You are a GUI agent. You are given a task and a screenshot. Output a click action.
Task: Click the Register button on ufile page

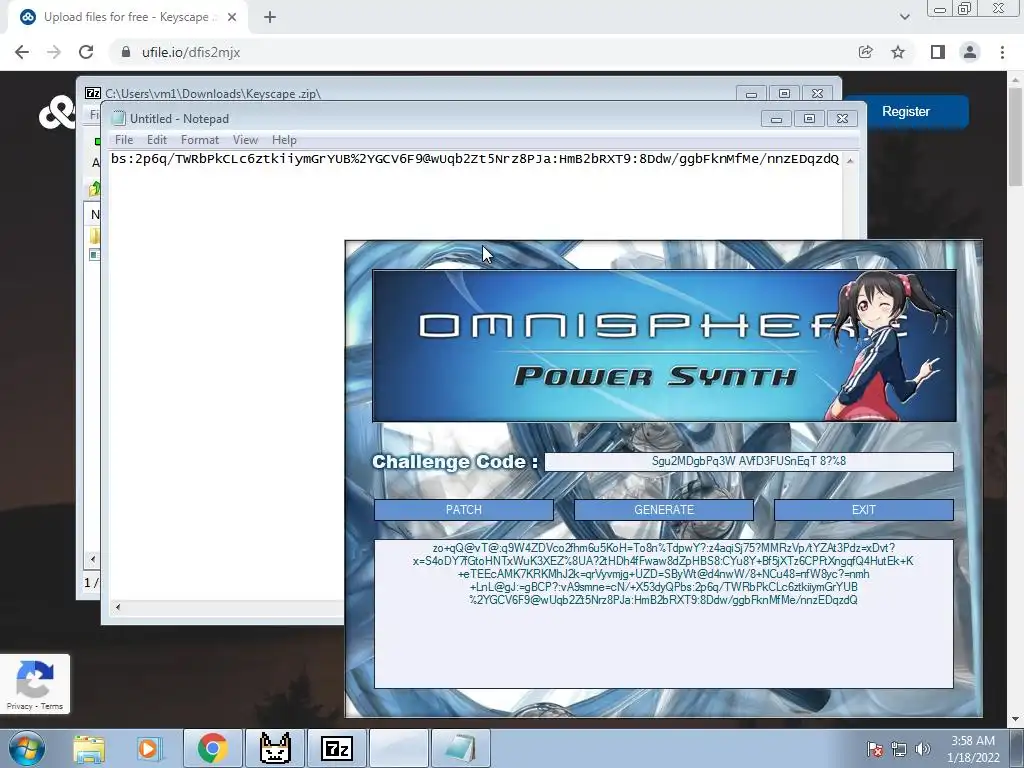point(906,112)
